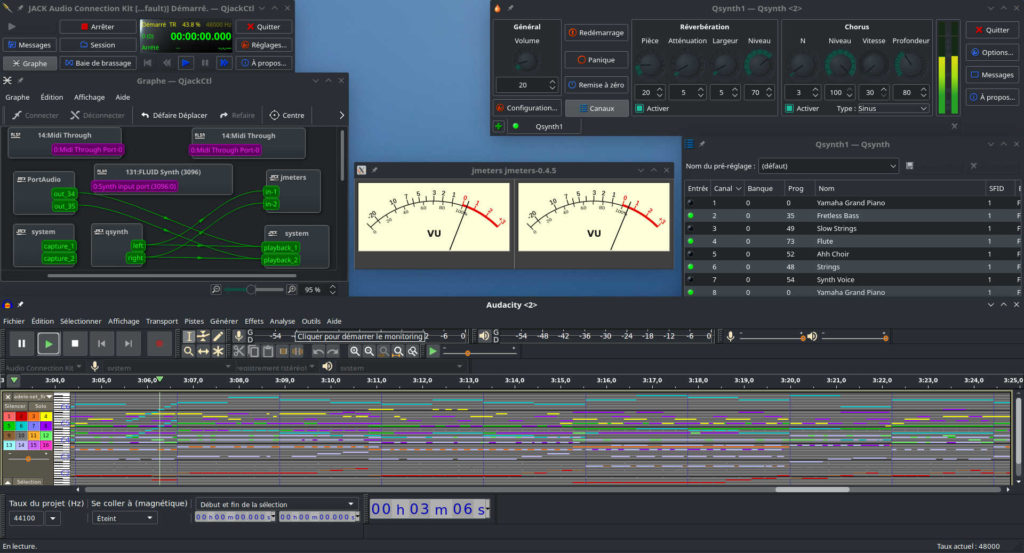Click the play-at-speed green arrow

coord(432,352)
